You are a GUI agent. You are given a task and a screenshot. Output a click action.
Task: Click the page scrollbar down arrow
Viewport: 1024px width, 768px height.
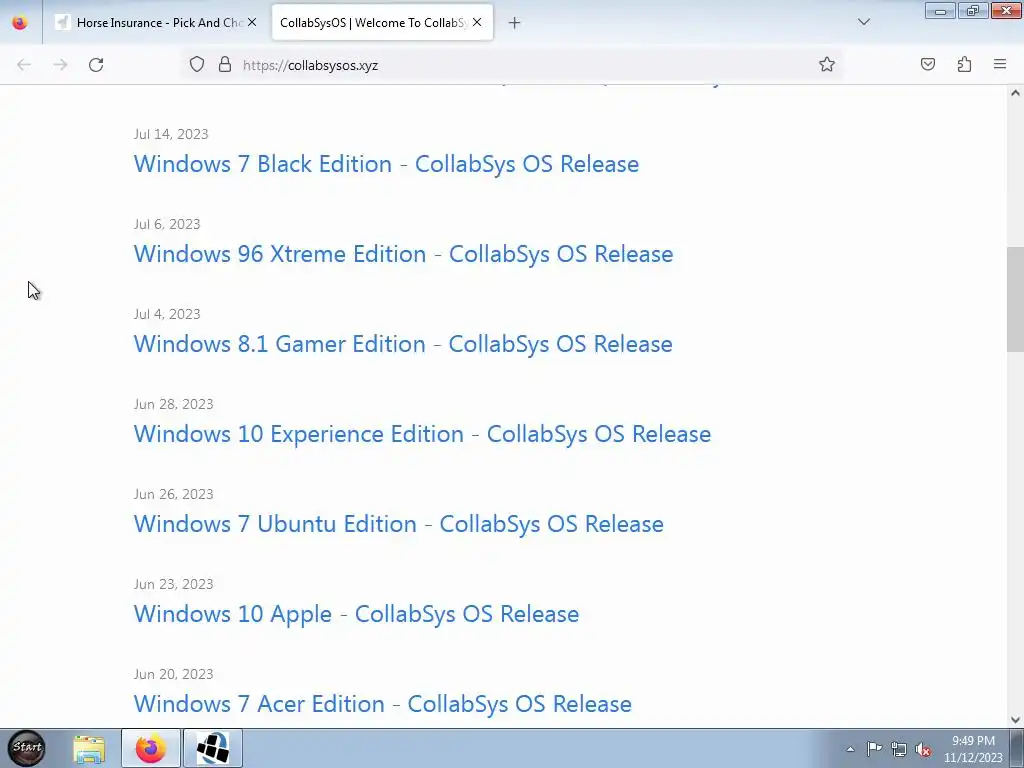(x=1015, y=720)
